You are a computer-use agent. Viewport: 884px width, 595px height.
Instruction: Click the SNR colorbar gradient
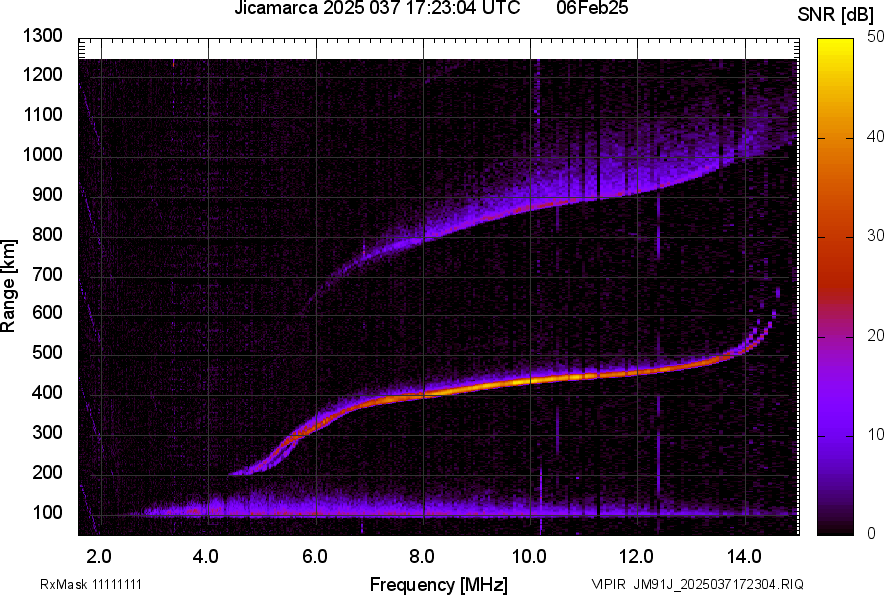[835, 287]
